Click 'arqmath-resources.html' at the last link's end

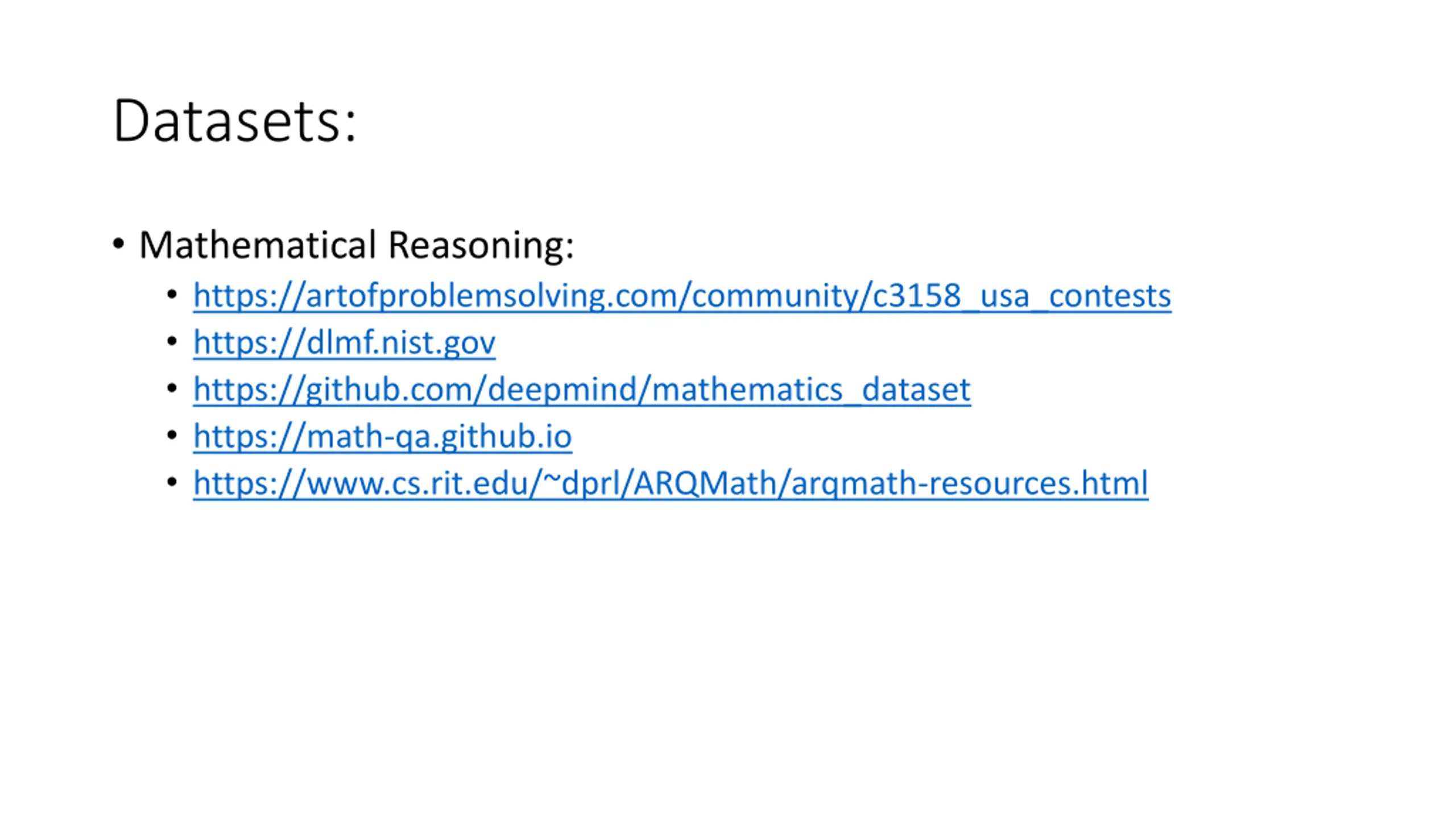tap(970, 483)
